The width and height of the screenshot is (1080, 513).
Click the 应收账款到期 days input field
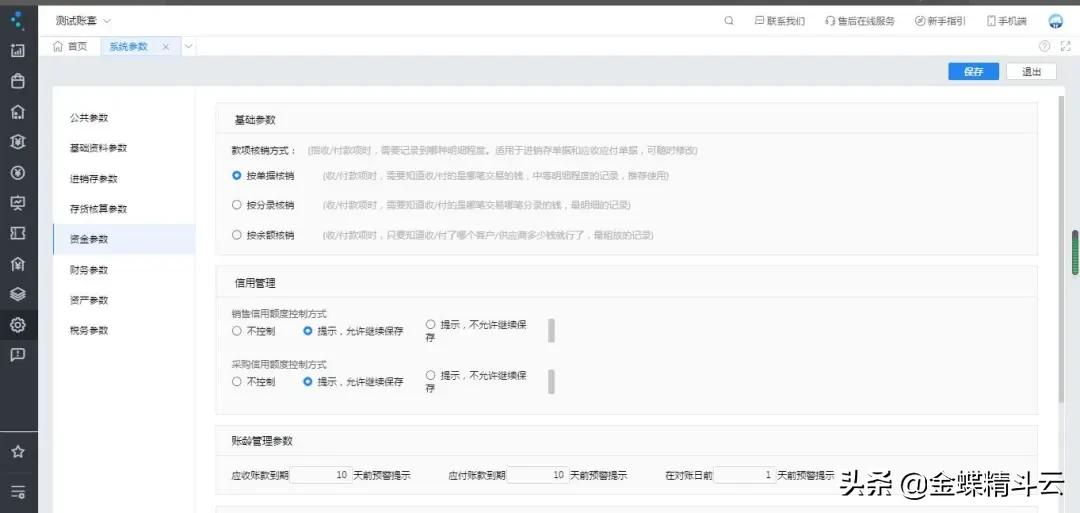320,475
